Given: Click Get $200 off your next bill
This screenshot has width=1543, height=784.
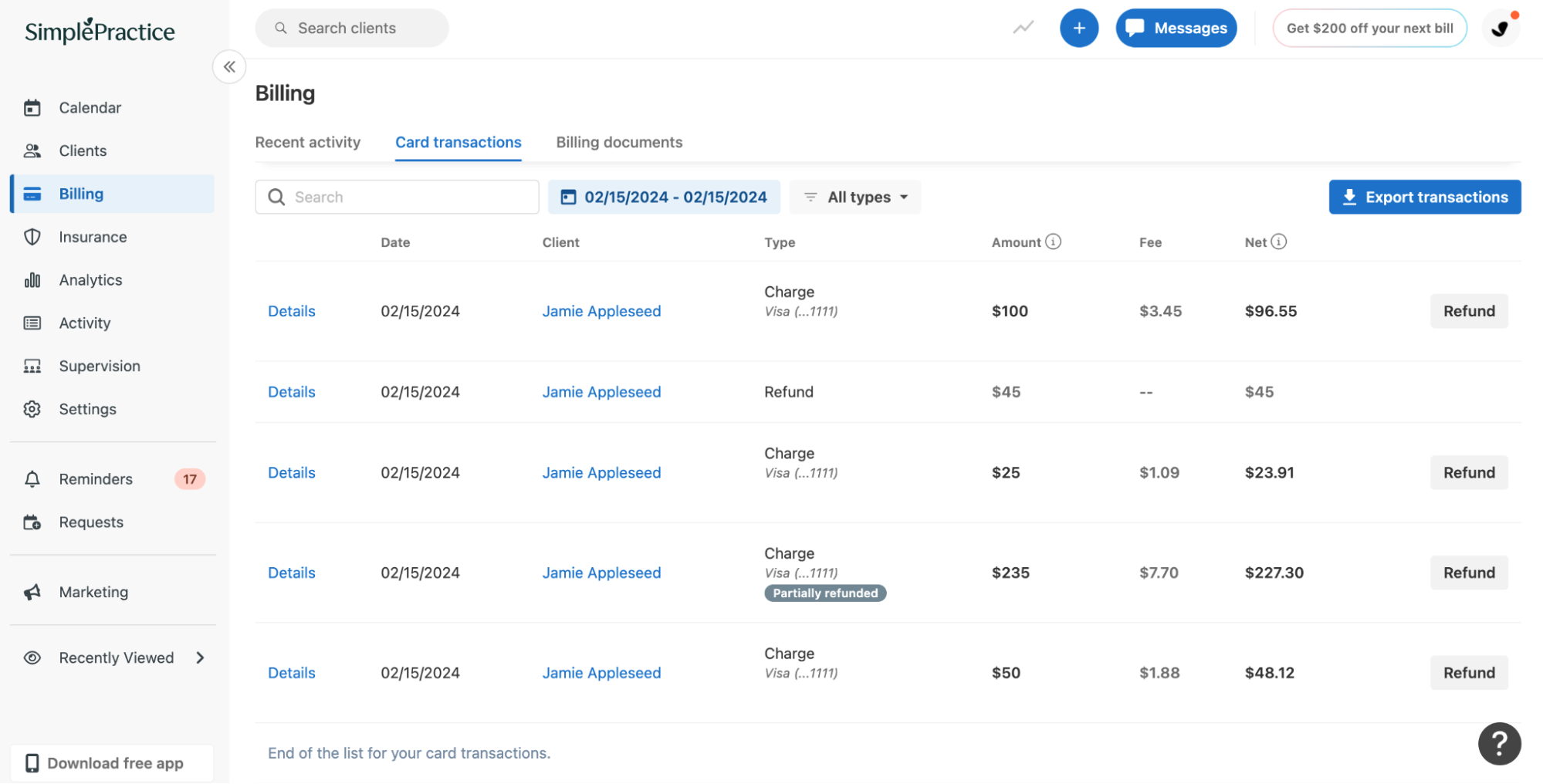Looking at the screenshot, I should pyautogui.click(x=1370, y=29).
